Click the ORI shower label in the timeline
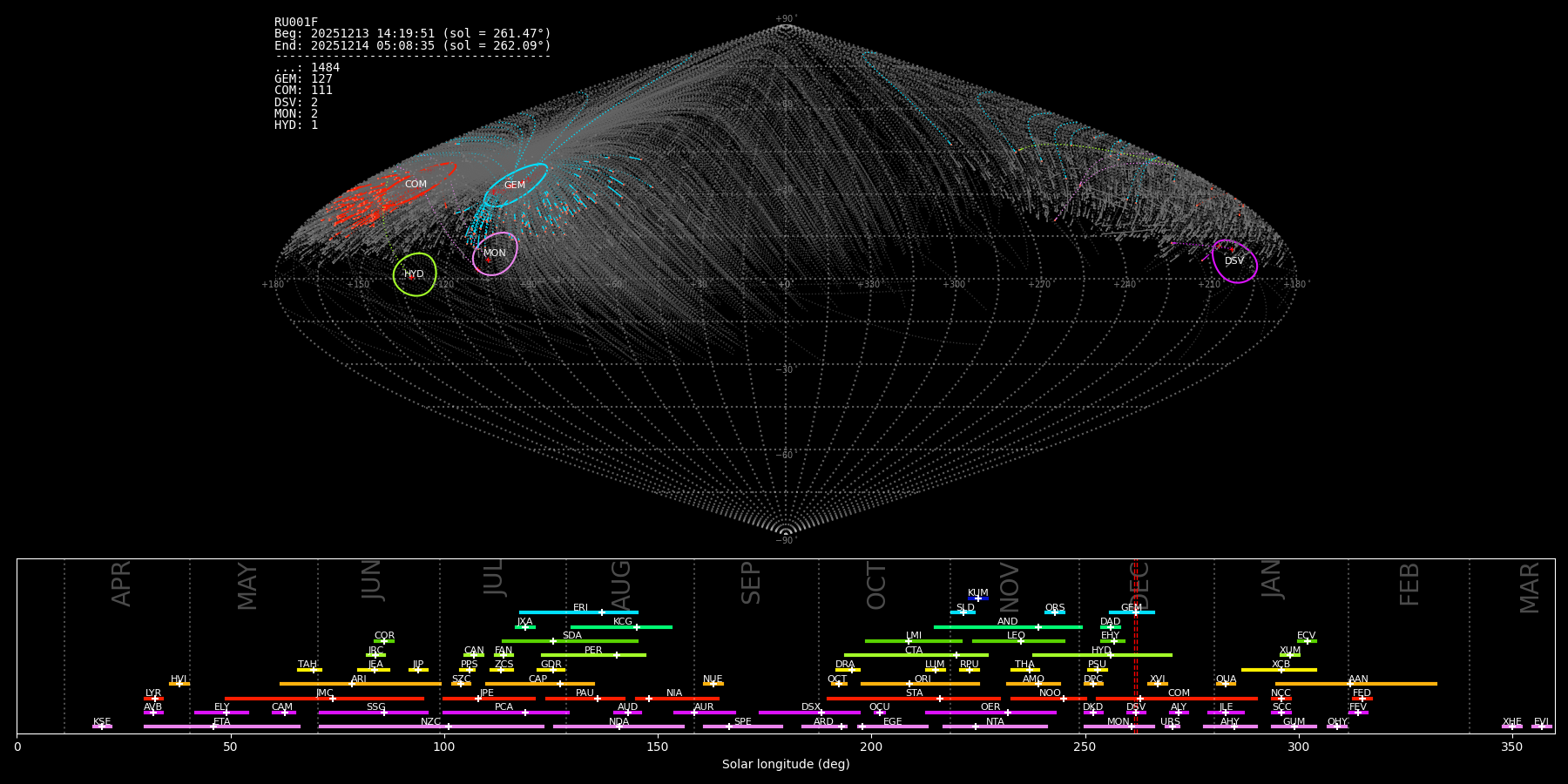The height and width of the screenshot is (784, 1568). point(923,679)
